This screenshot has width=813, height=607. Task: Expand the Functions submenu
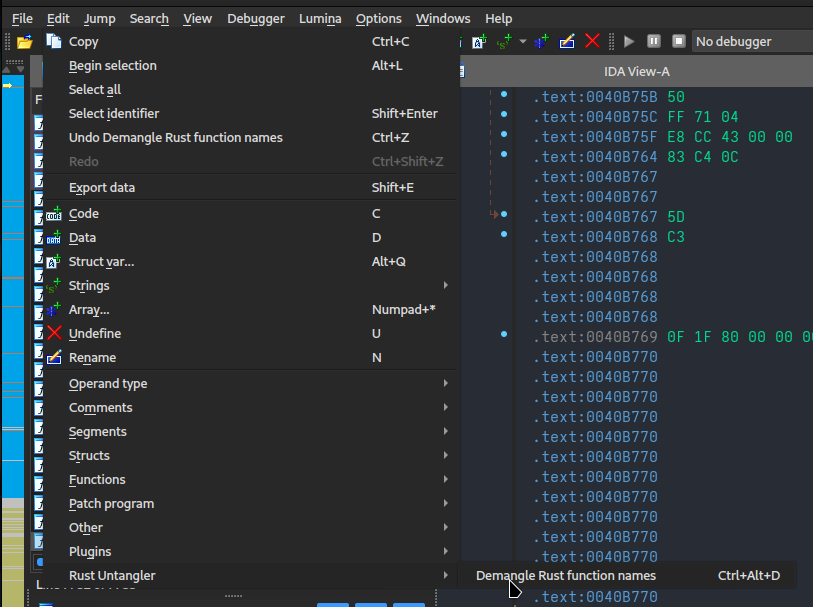tap(445, 479)
